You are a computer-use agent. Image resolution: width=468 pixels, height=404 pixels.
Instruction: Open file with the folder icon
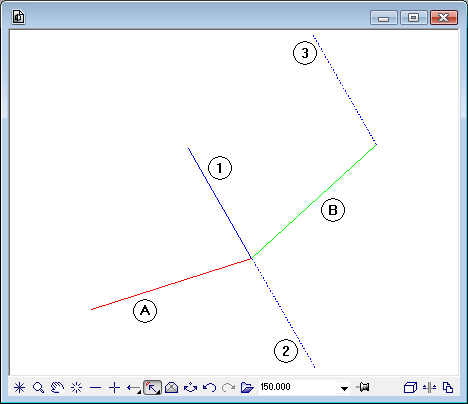(247, 388)
